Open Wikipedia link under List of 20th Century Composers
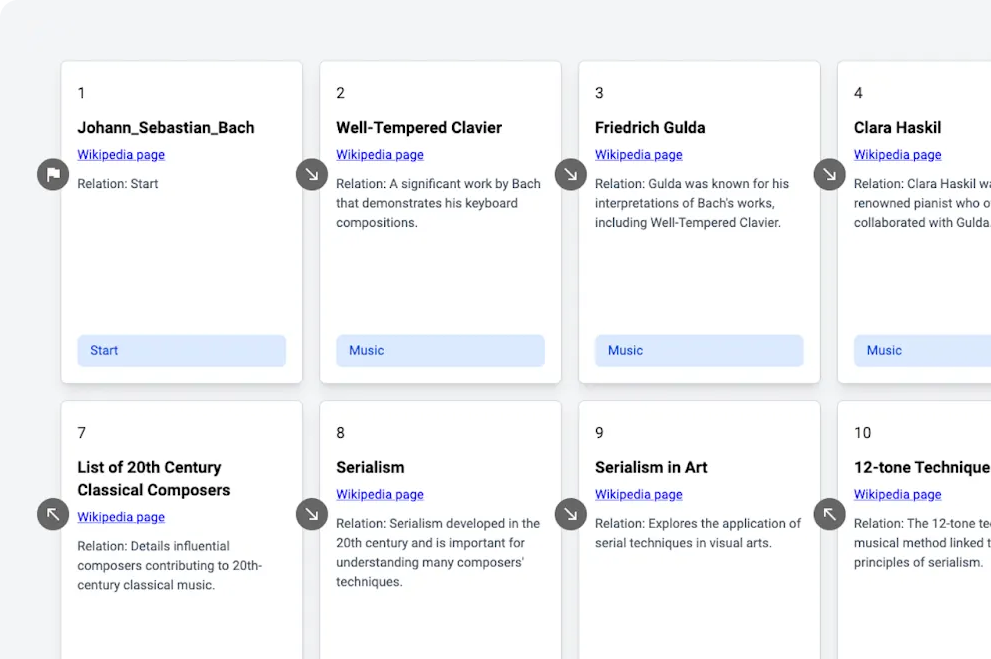991x659 pixels. click(x=121, y=517)
